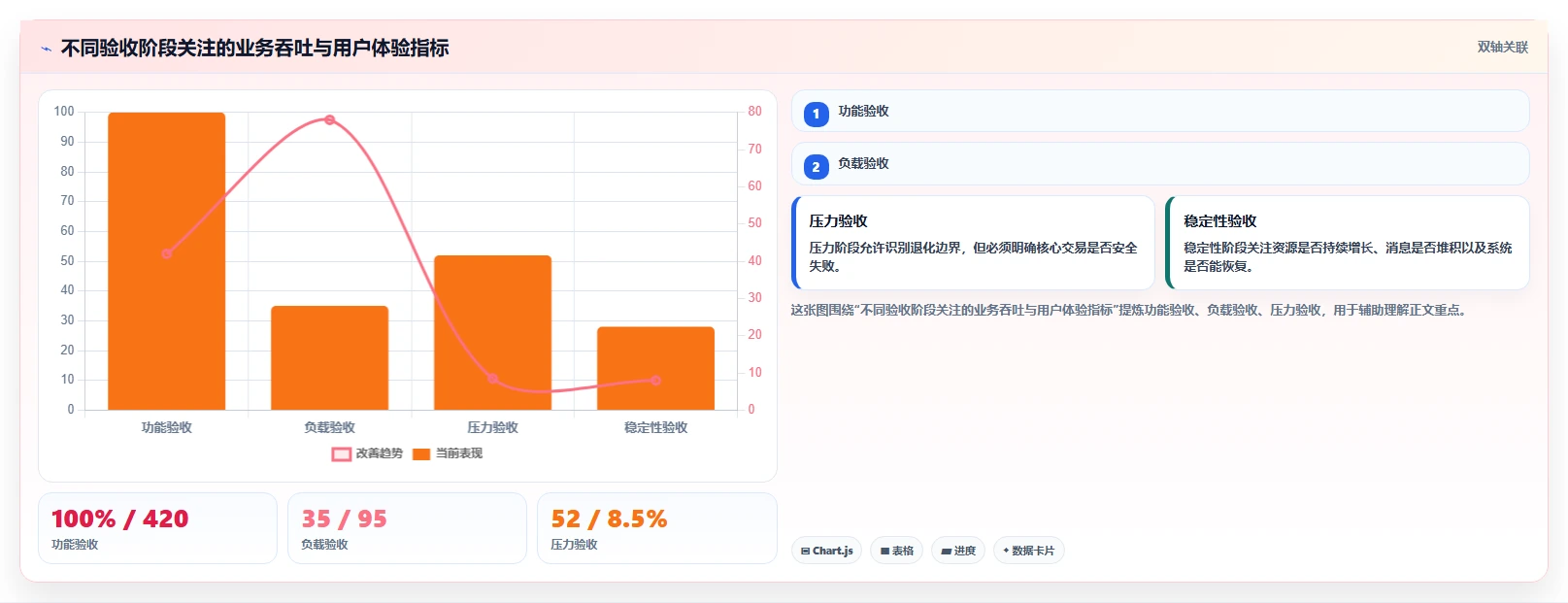
Task: Open the 负载验收 step row
Action: tap(1159, 163)
